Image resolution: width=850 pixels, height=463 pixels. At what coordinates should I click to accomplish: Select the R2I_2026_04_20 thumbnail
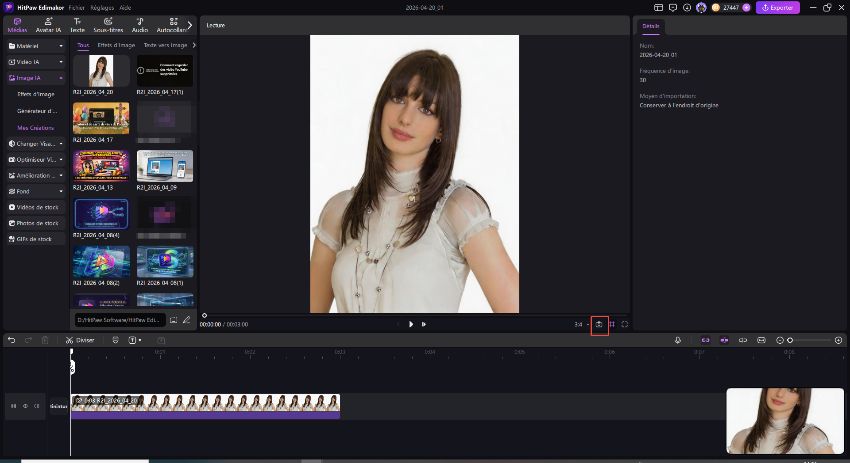coord(101,70)
